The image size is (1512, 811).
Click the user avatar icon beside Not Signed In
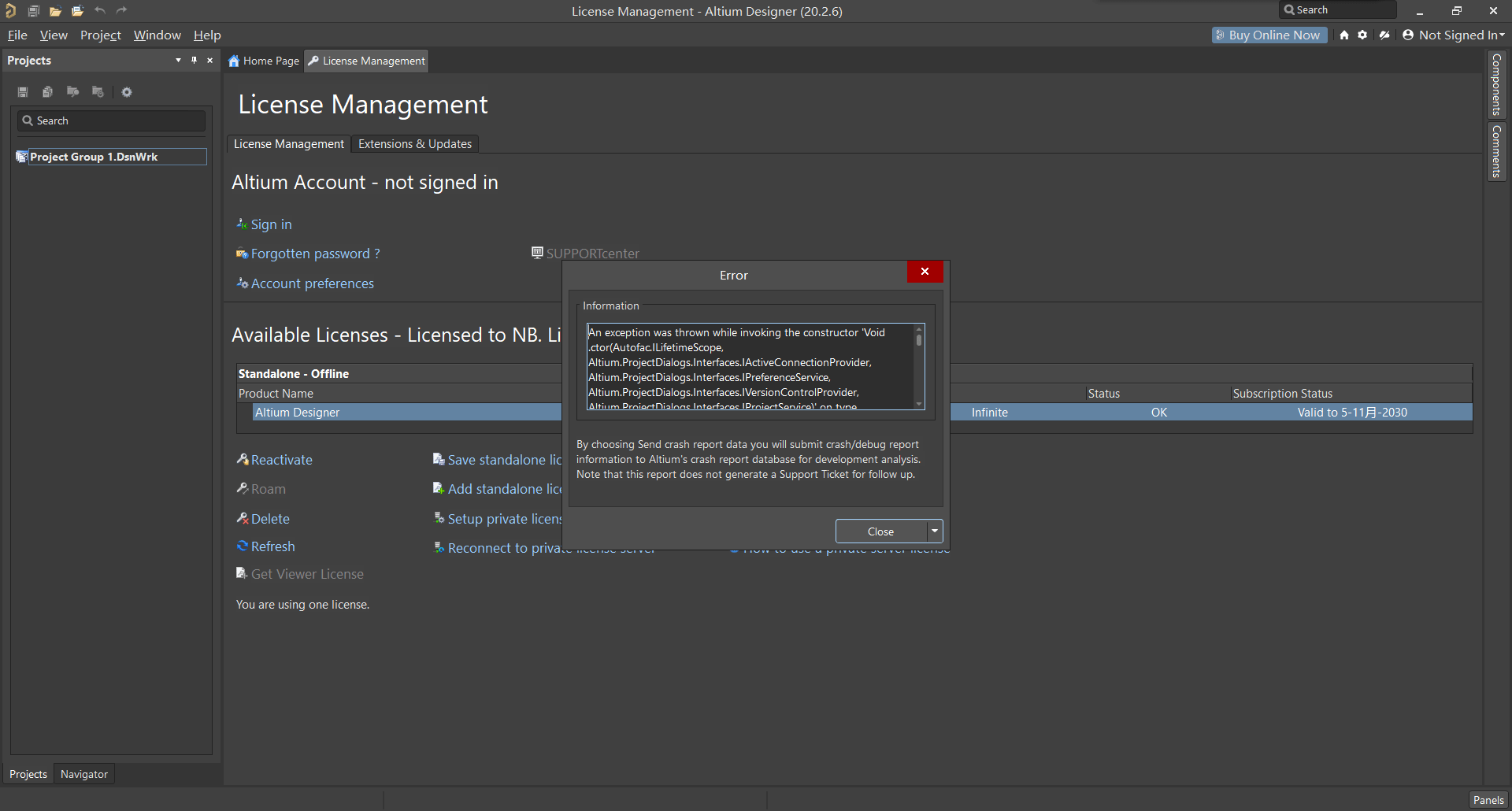tap(1408, 35)
